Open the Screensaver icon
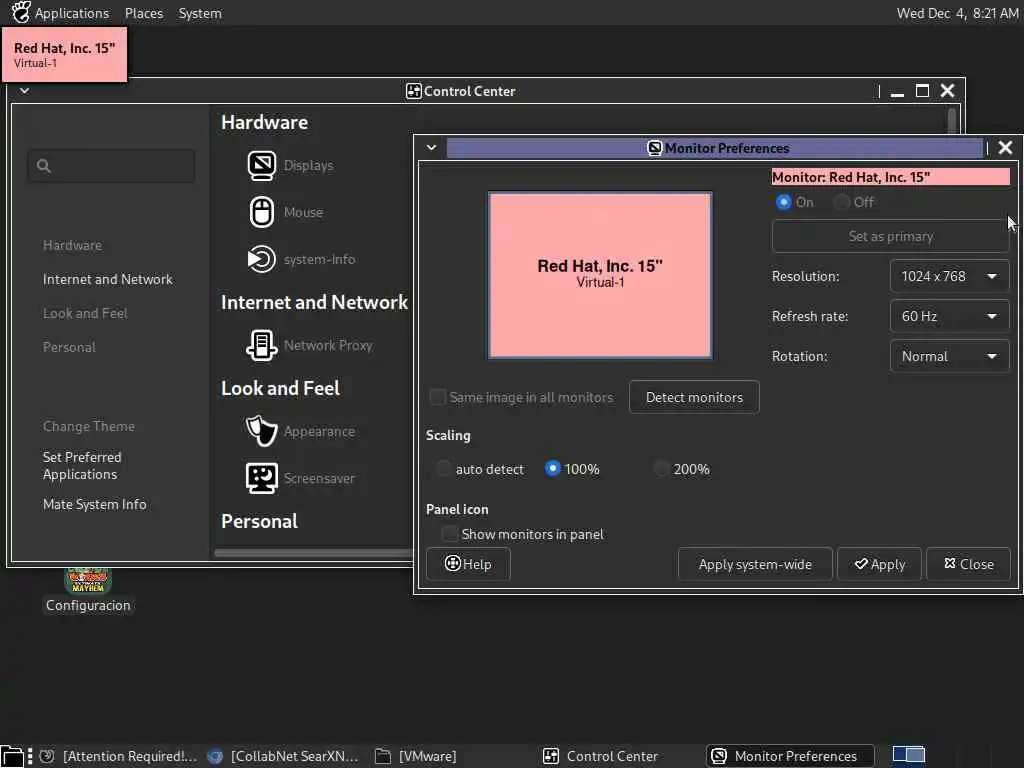 point(262,478)
